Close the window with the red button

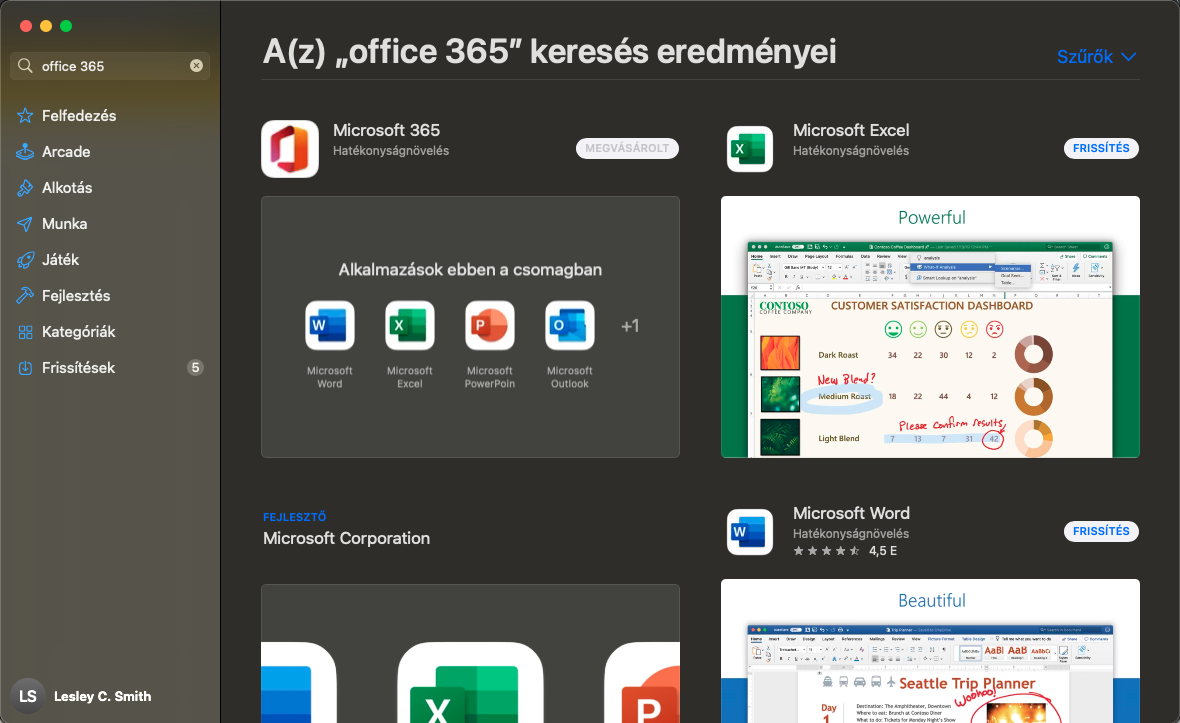pyautogui.click(x=26, y=26)
